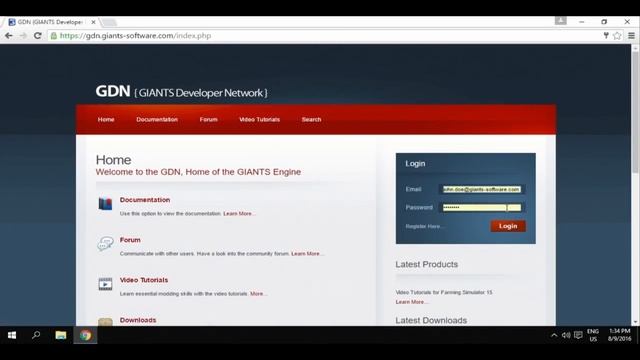Click the saved password key icon

(x=606, y=36)
